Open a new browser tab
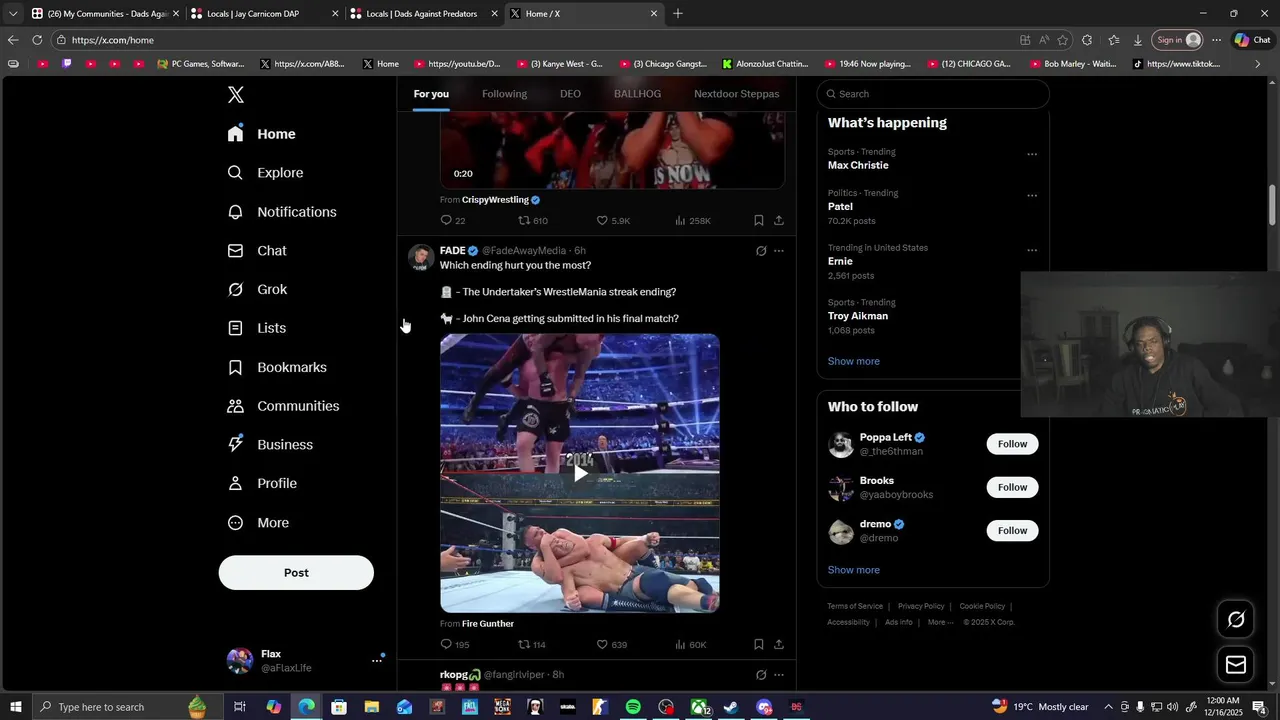 (x=678, y=14)
